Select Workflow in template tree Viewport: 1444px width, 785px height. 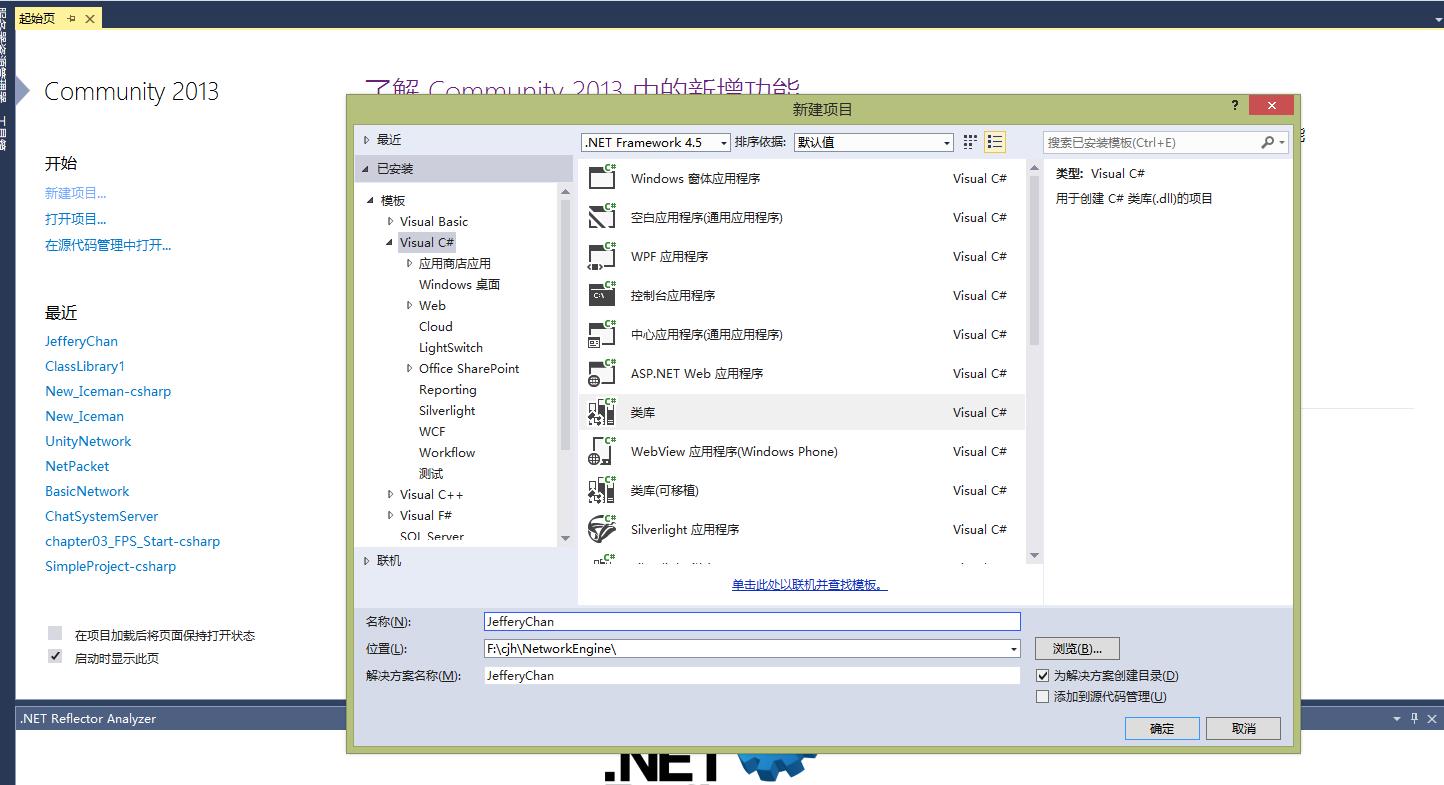(x=447, y=452)
